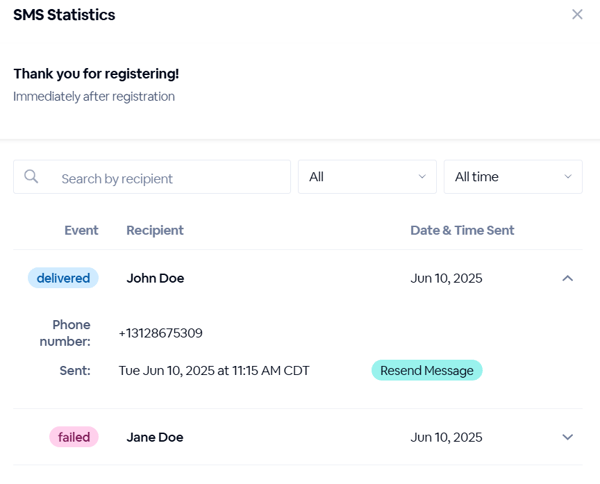Expand the Jane Doe row chevron
This screenshot has height=484, width=600.
[x=567, y=437]
